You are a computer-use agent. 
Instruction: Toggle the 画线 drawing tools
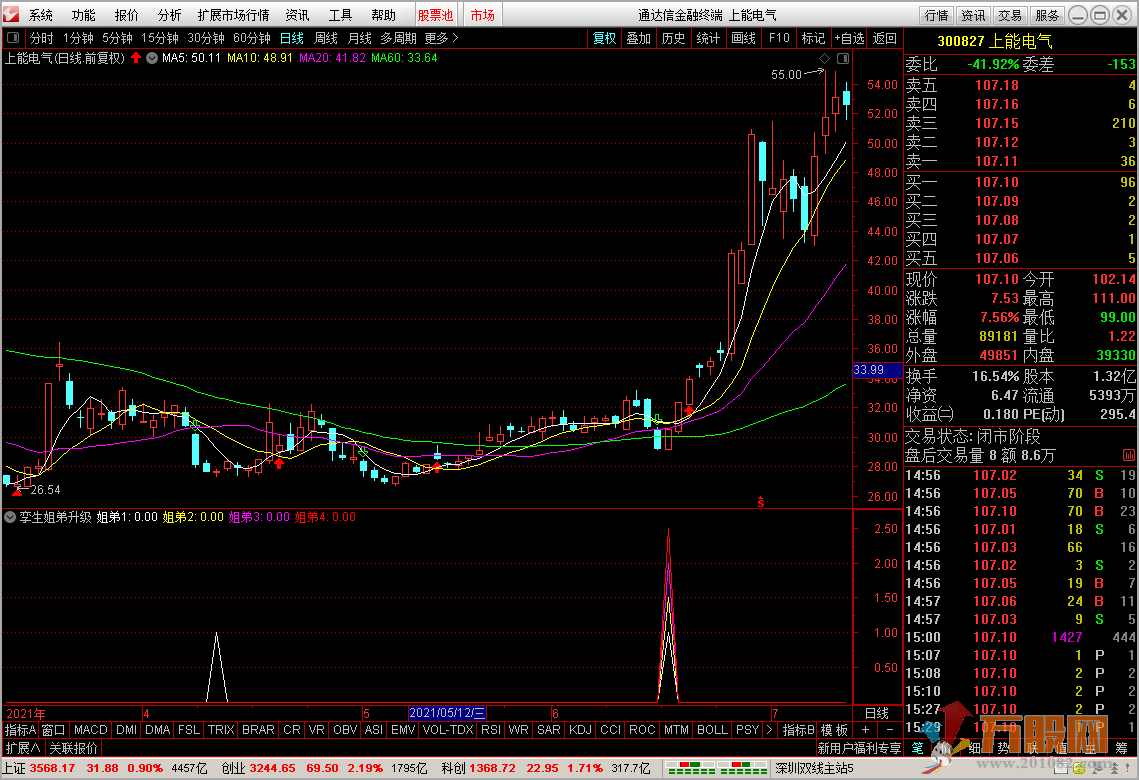pos(743,38)
